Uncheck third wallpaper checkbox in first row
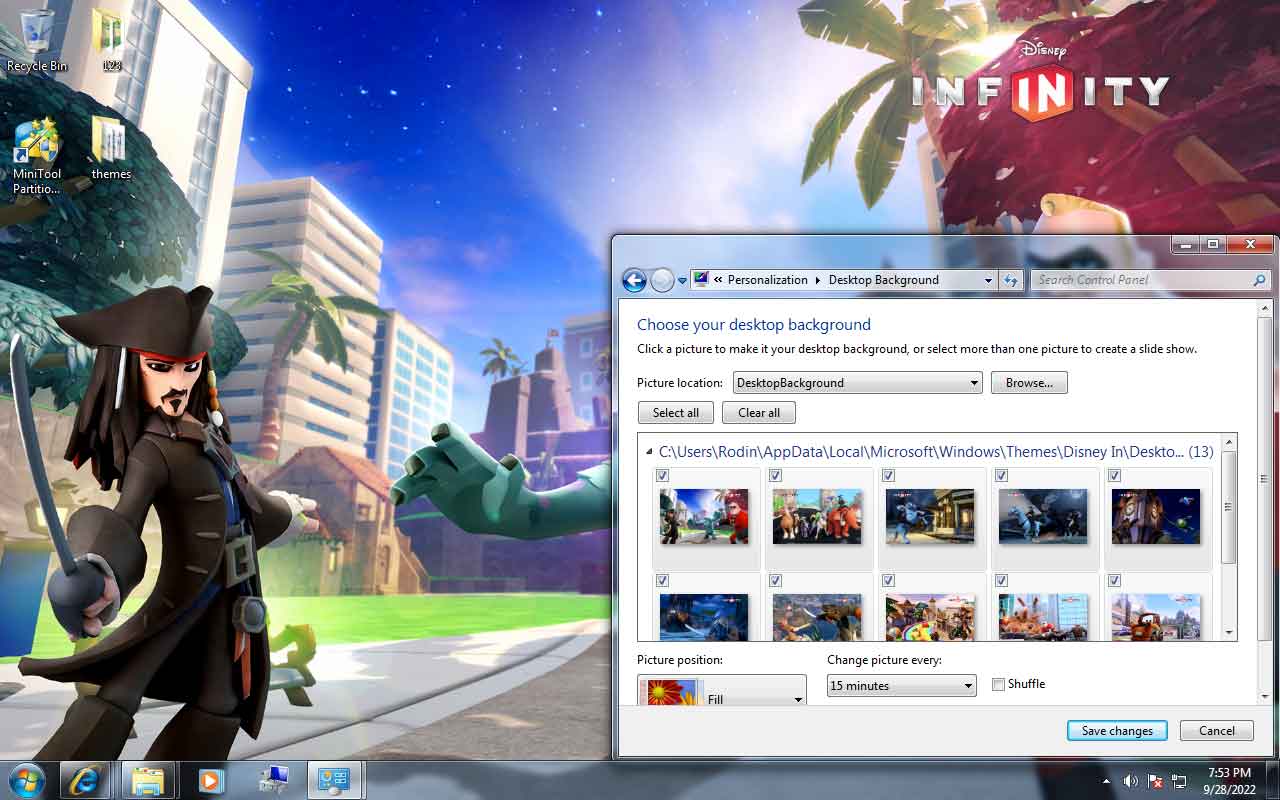Screen dimensions: 1280x800 coord(888,476)
